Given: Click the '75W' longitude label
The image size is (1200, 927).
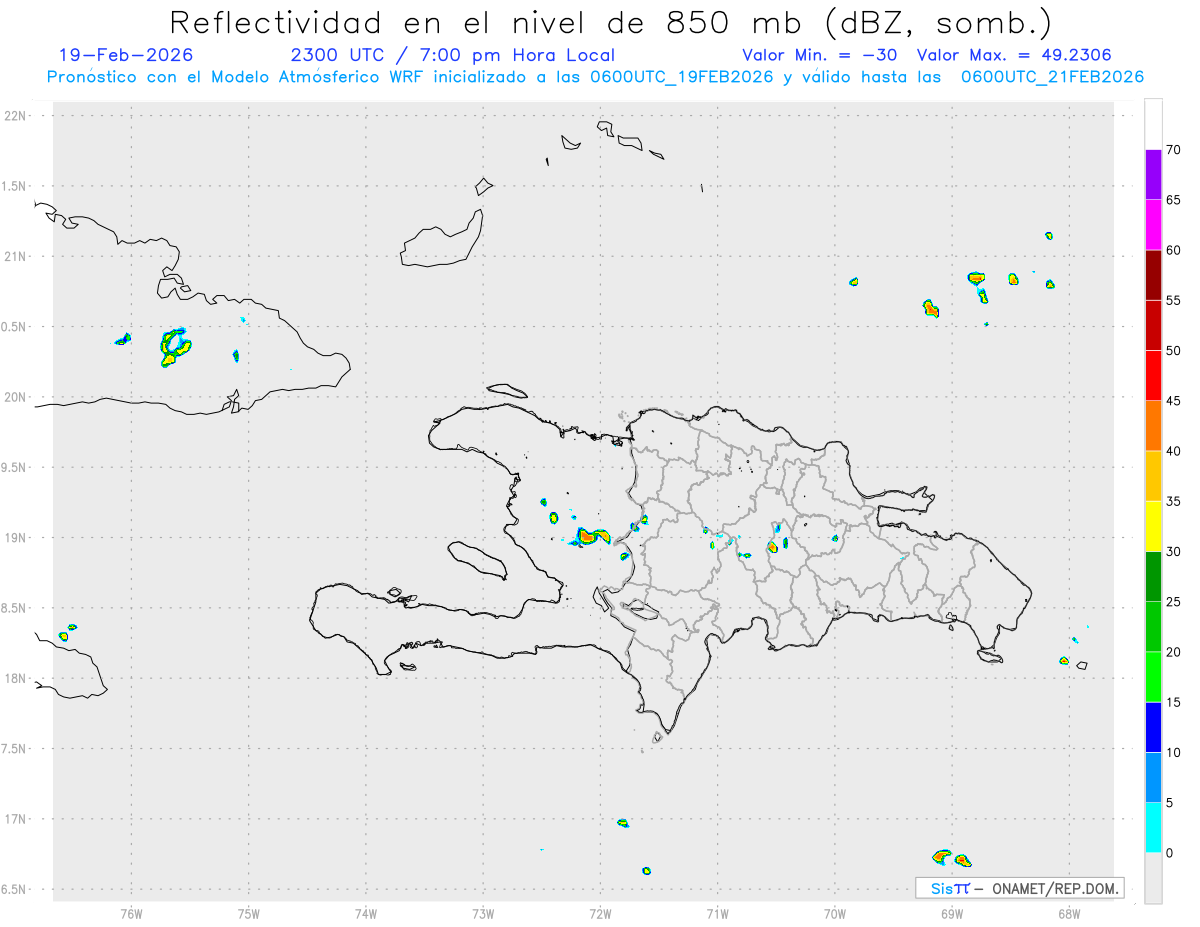Looking at the screenshot, I should tap(249, 913).
